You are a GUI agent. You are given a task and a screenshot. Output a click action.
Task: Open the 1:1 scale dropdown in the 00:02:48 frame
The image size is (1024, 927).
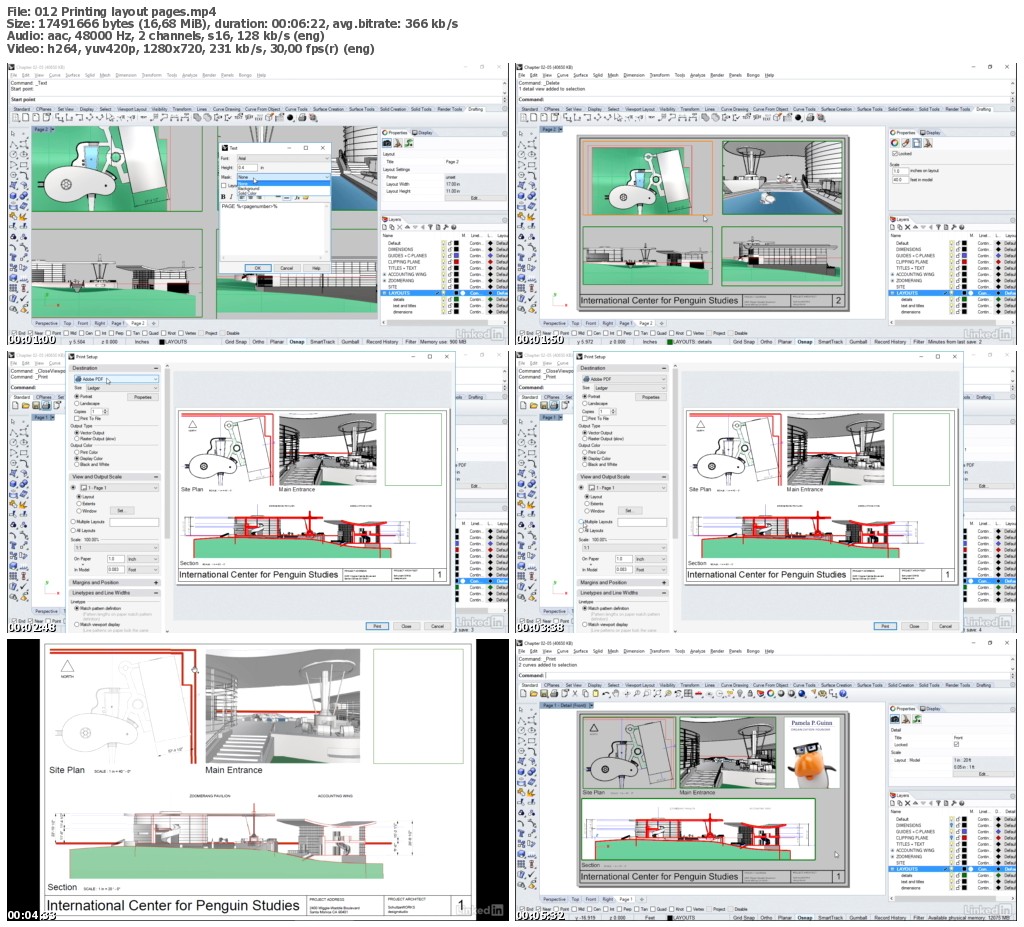(x=116, y=547)
